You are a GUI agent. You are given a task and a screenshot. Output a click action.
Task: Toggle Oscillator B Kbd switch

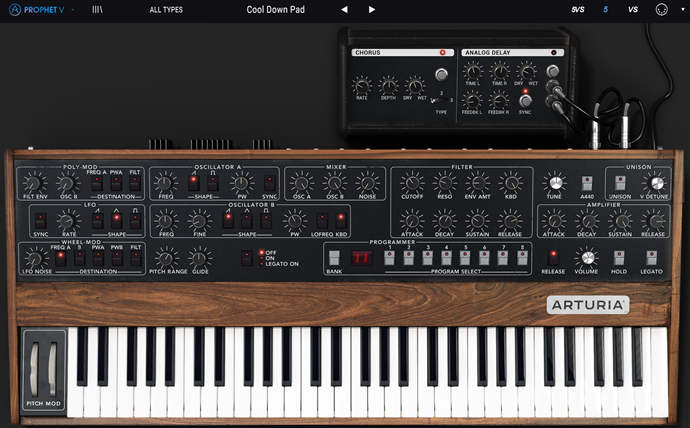(x=340, y=221)
